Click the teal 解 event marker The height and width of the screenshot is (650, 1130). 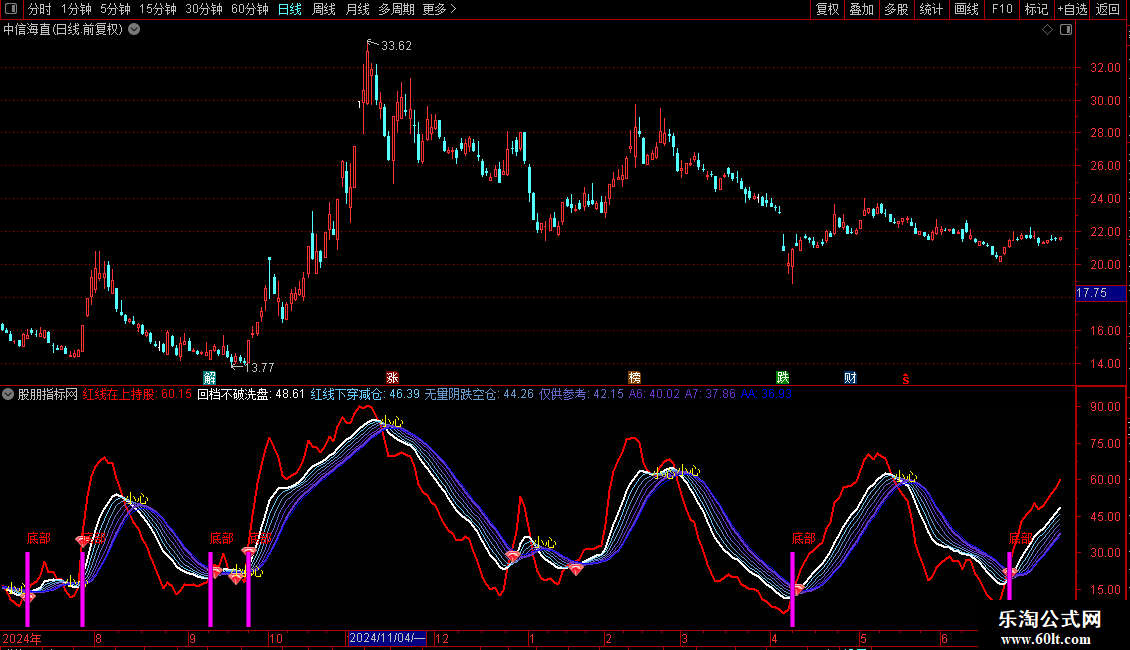[210, 378]
